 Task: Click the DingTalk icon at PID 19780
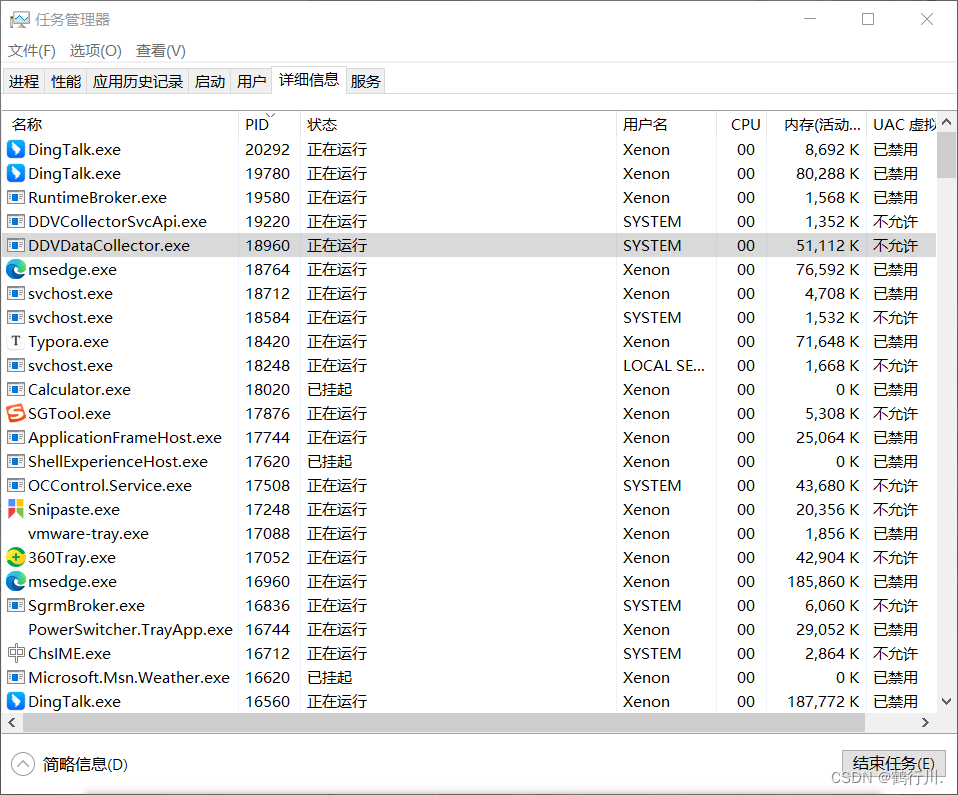16,174
